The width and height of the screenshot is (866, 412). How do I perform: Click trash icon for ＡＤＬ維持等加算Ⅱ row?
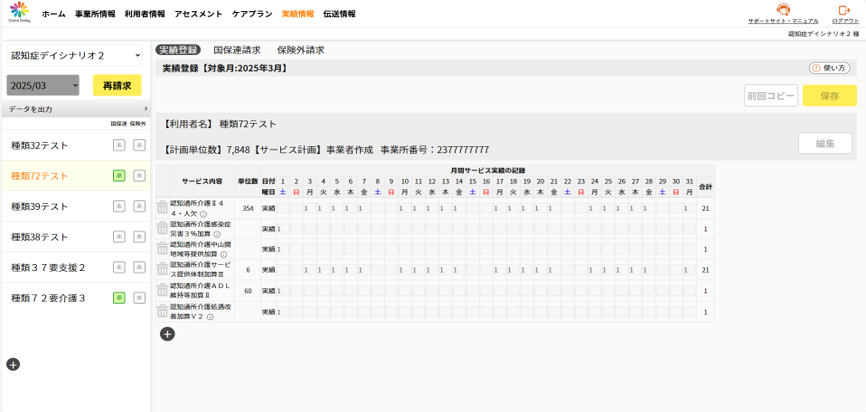[162, 291]
